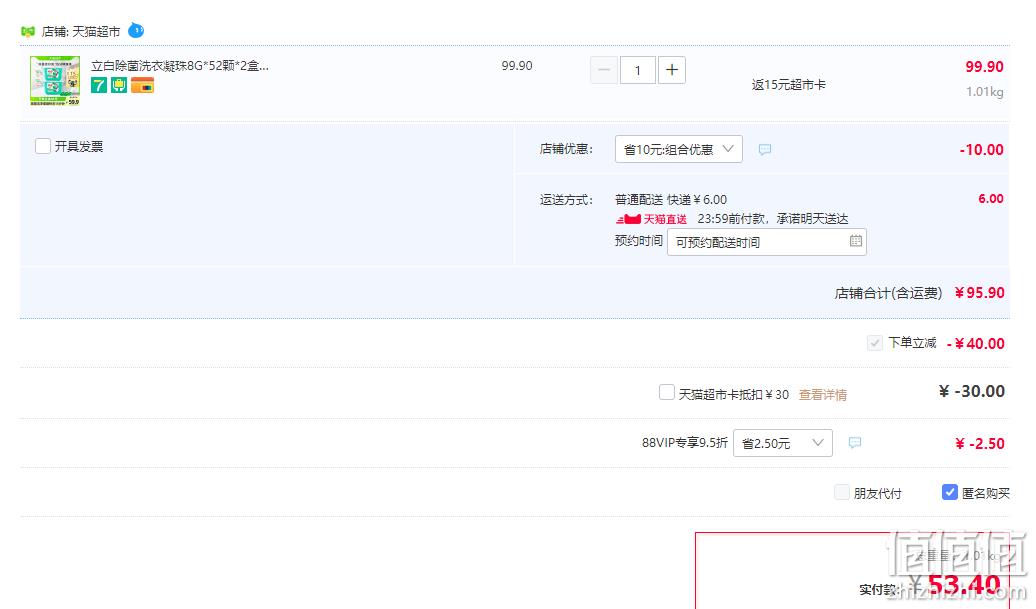Click the 可预约配送时间 delivery time field

pos(766,242)
